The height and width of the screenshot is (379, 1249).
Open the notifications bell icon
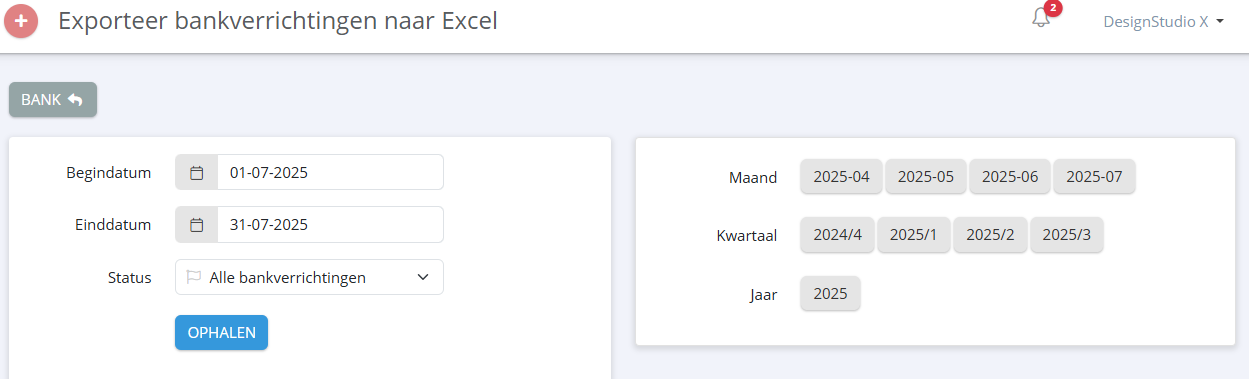pos(1041,19)
